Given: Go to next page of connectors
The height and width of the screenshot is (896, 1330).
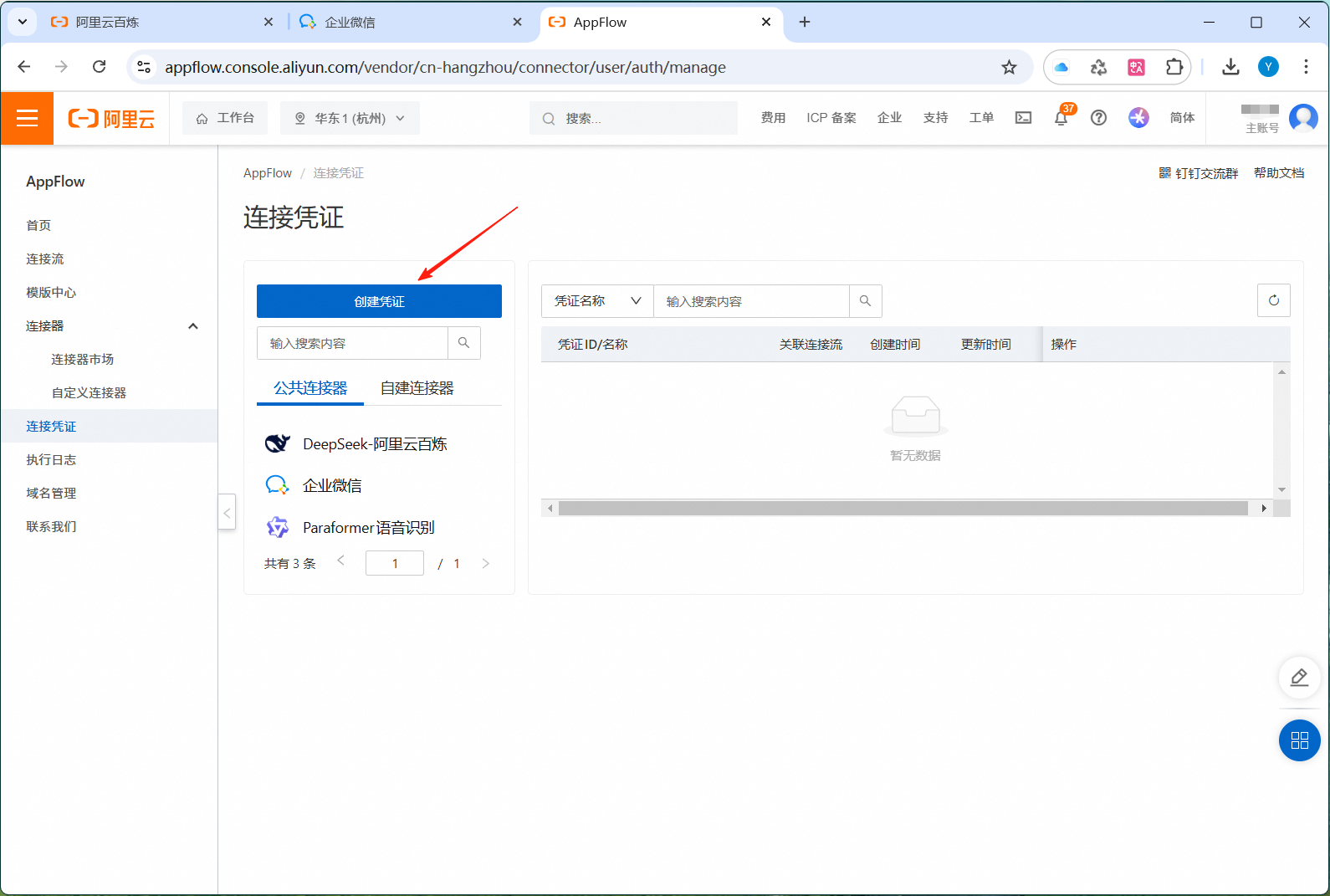Looking at the screenshot, I should coord(485,564).
